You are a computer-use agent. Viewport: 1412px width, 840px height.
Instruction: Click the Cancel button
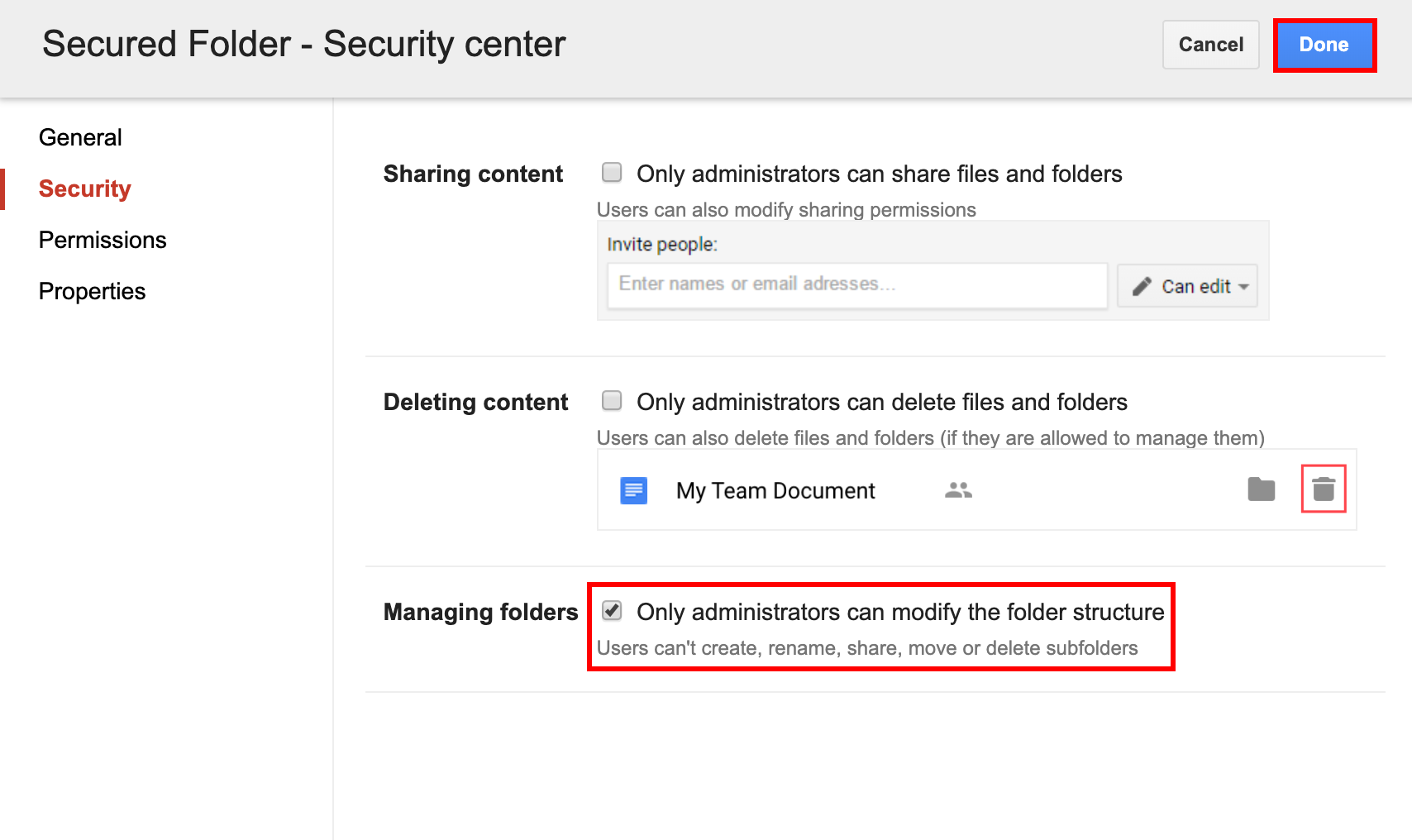pos(1210,45)
